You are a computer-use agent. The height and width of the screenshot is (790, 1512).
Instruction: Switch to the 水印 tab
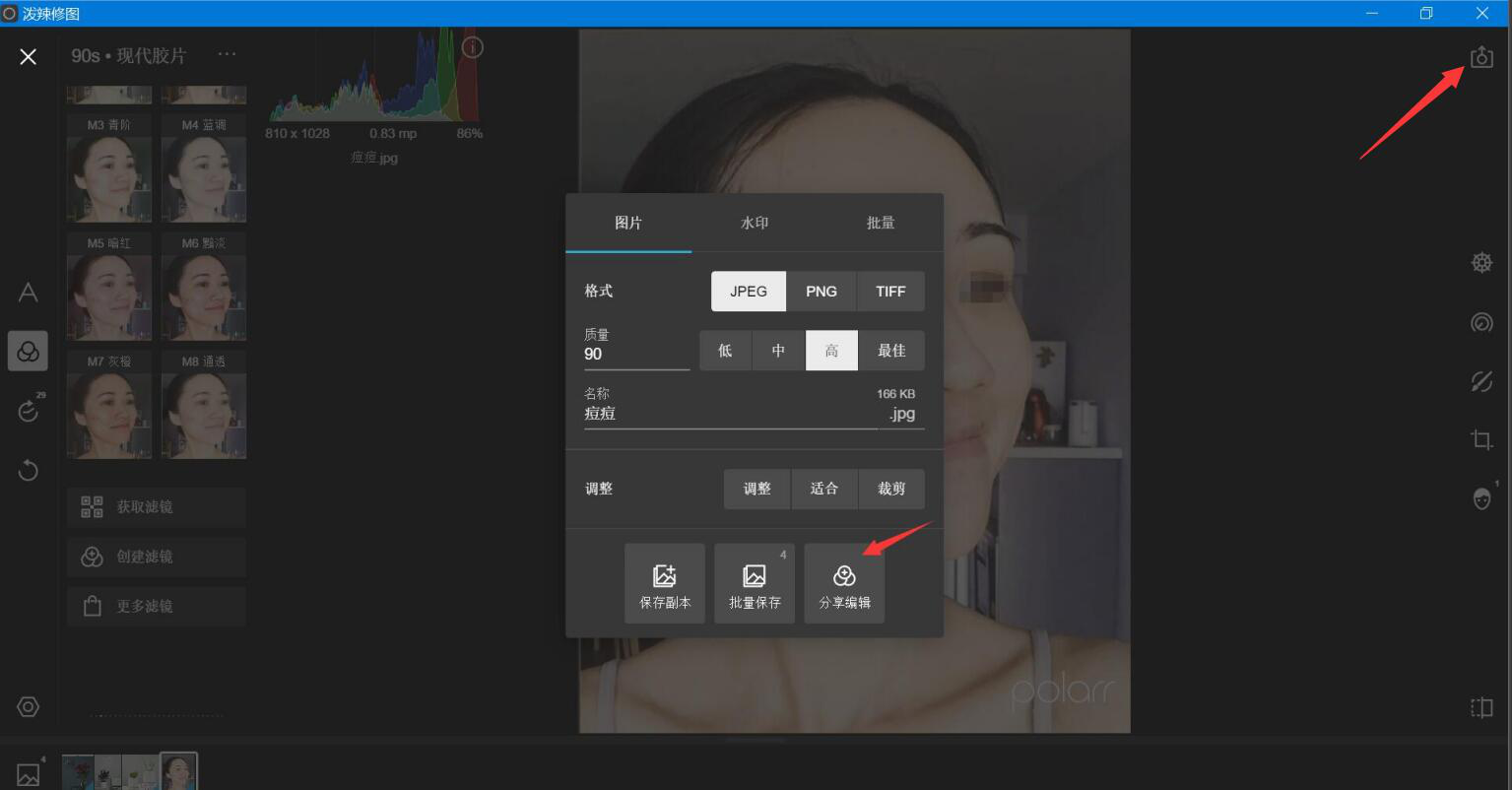[x=755, y=223]
